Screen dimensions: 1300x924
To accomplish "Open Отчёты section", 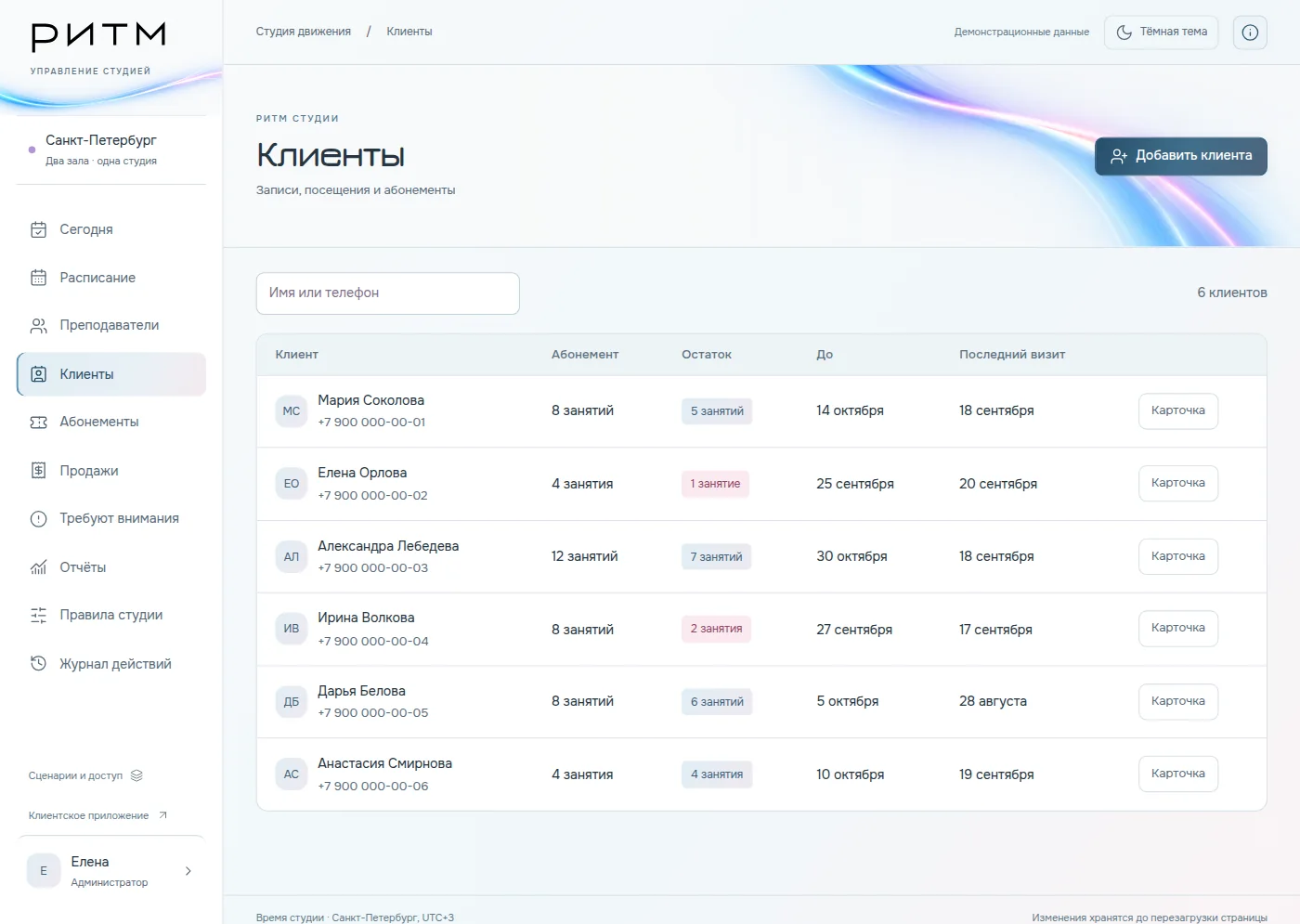I will pos(110,567).
